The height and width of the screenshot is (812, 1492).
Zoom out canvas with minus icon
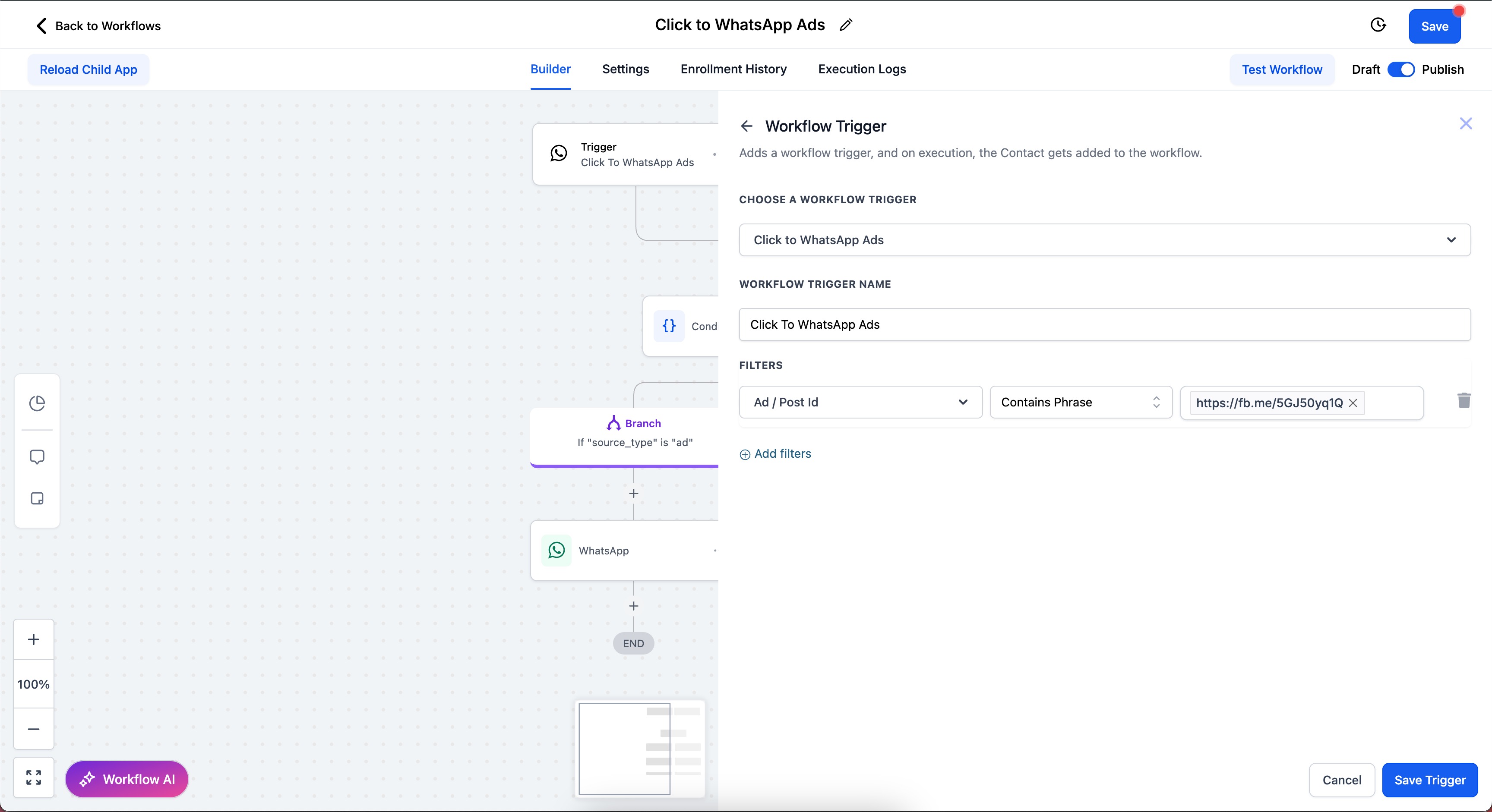(34, 729)
